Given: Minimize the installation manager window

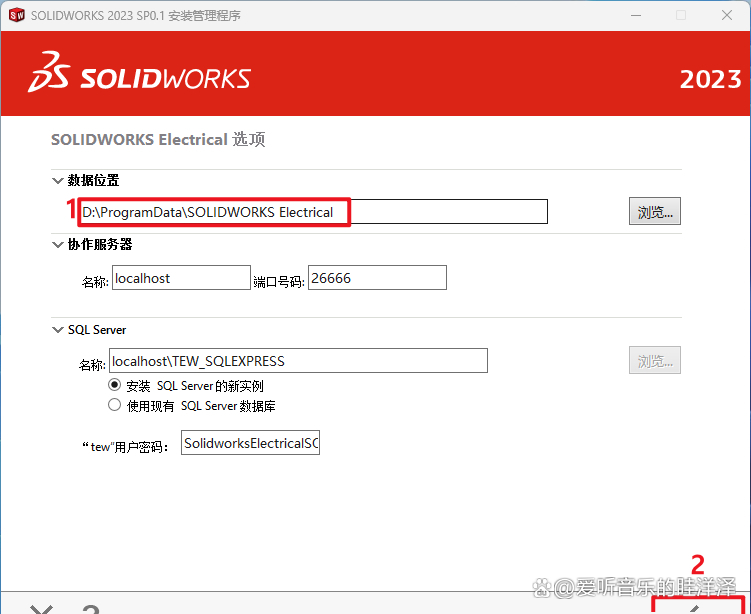Looking at the screenshot, I should pos(636,15).
